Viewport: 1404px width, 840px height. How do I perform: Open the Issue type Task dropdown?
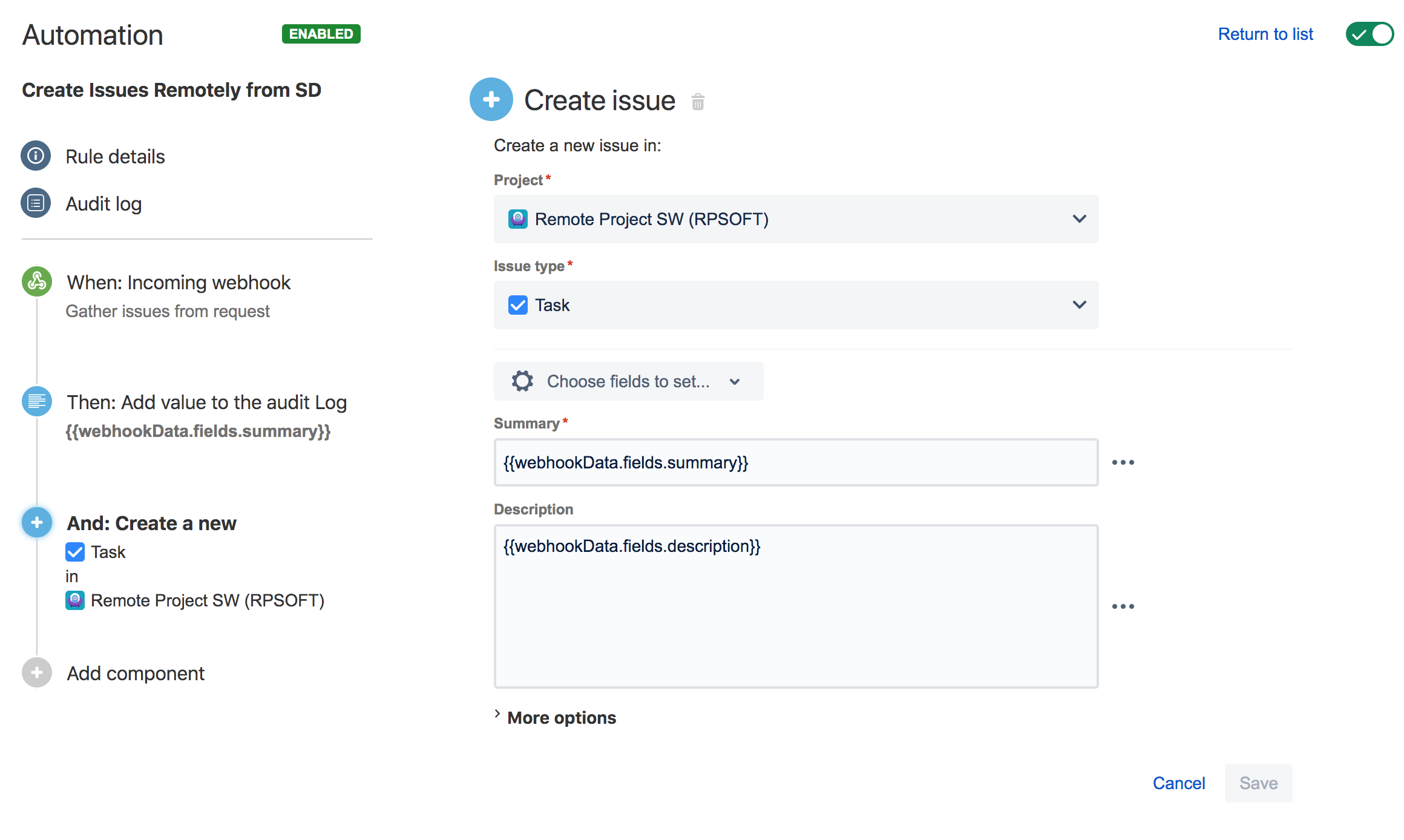click(796, 305)
